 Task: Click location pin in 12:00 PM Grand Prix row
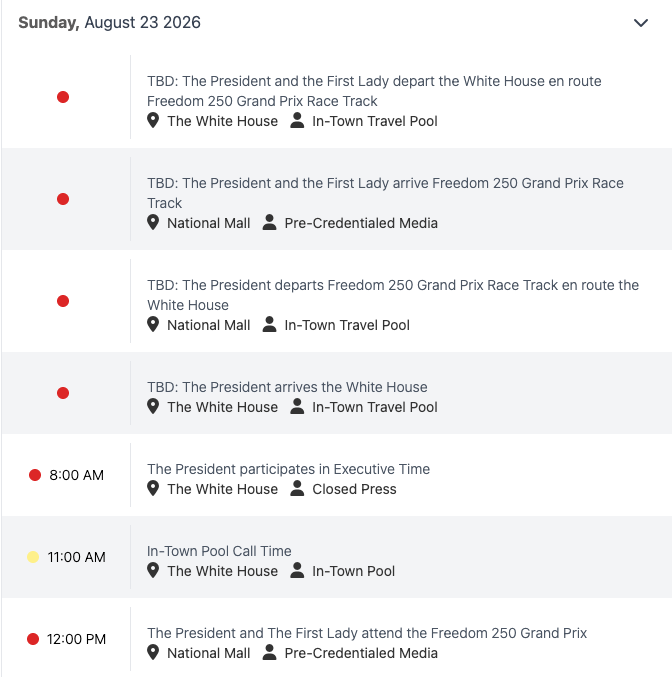153,652
